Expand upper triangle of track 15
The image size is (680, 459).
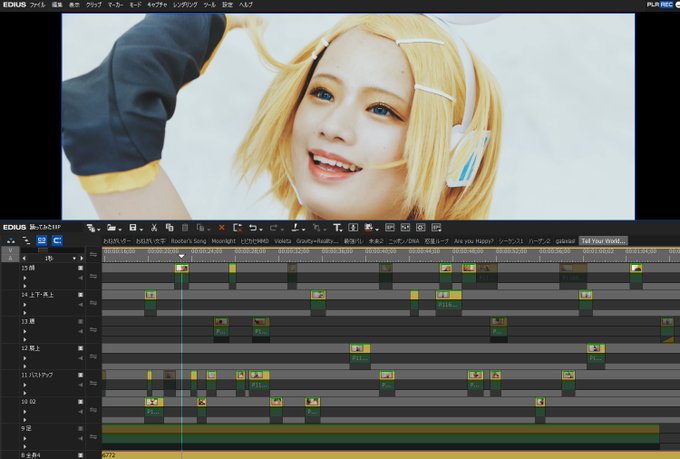point(25,278)
